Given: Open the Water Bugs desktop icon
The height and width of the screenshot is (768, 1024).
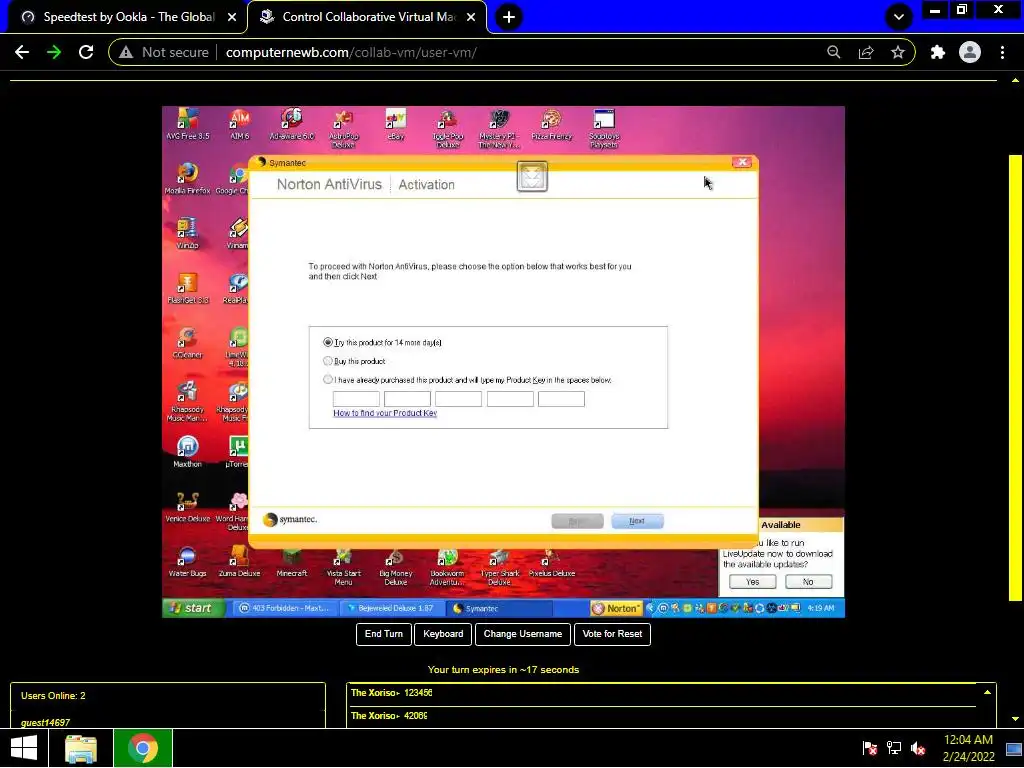Looking at the screenshot, I should pyautogui.click(x=187, y=562).
